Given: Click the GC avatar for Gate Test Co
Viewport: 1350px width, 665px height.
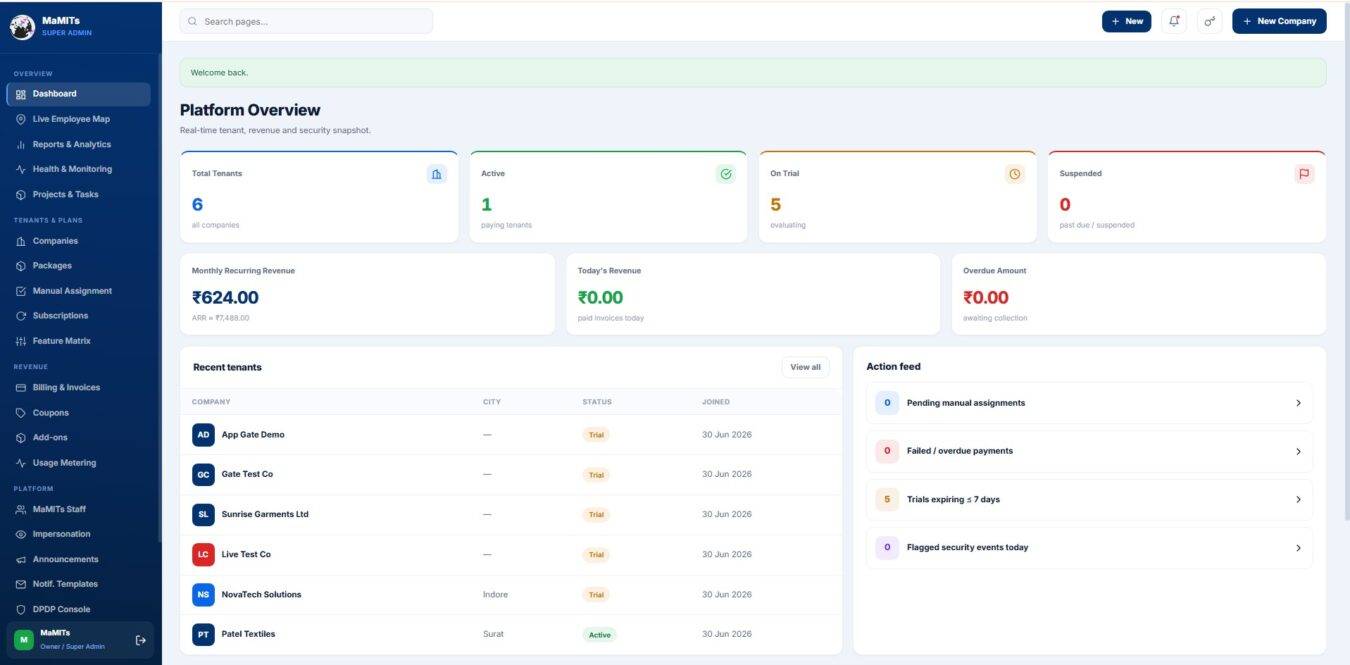Looking at the screenshot, I should coord(203,475).
